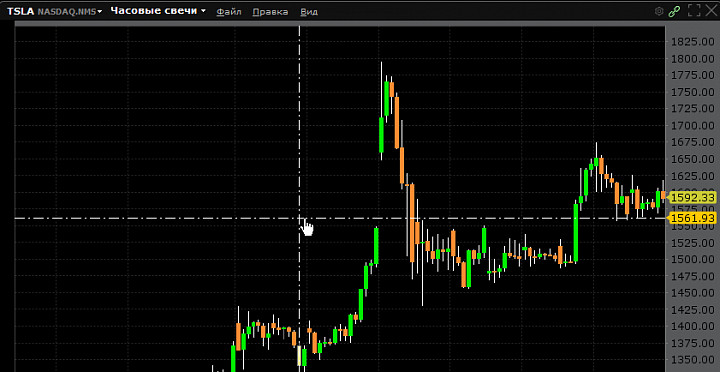Maximize the chart with the brackets icon
This screenshot has height=372, width=720.
point(694,11)
